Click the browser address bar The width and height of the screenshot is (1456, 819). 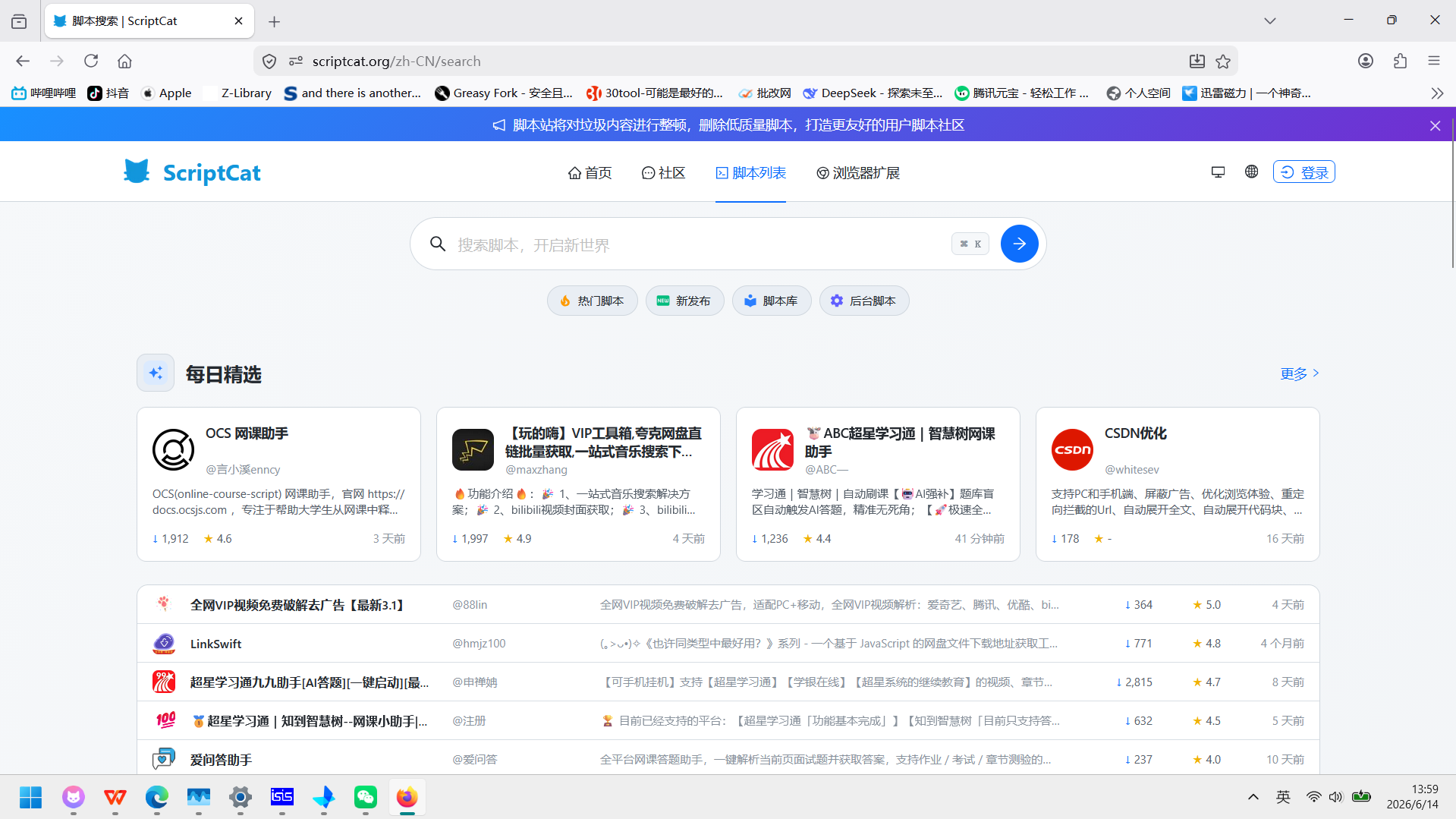744,61
